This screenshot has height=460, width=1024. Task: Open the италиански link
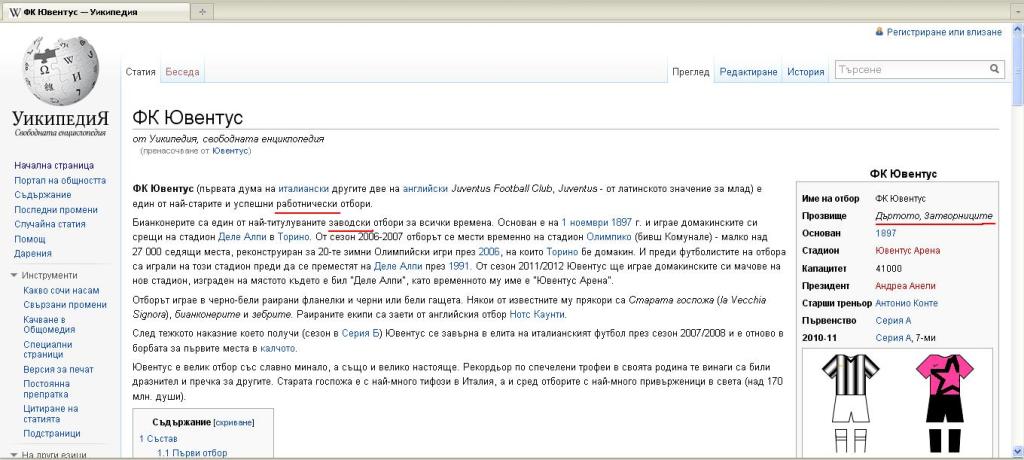pos(304,188)
